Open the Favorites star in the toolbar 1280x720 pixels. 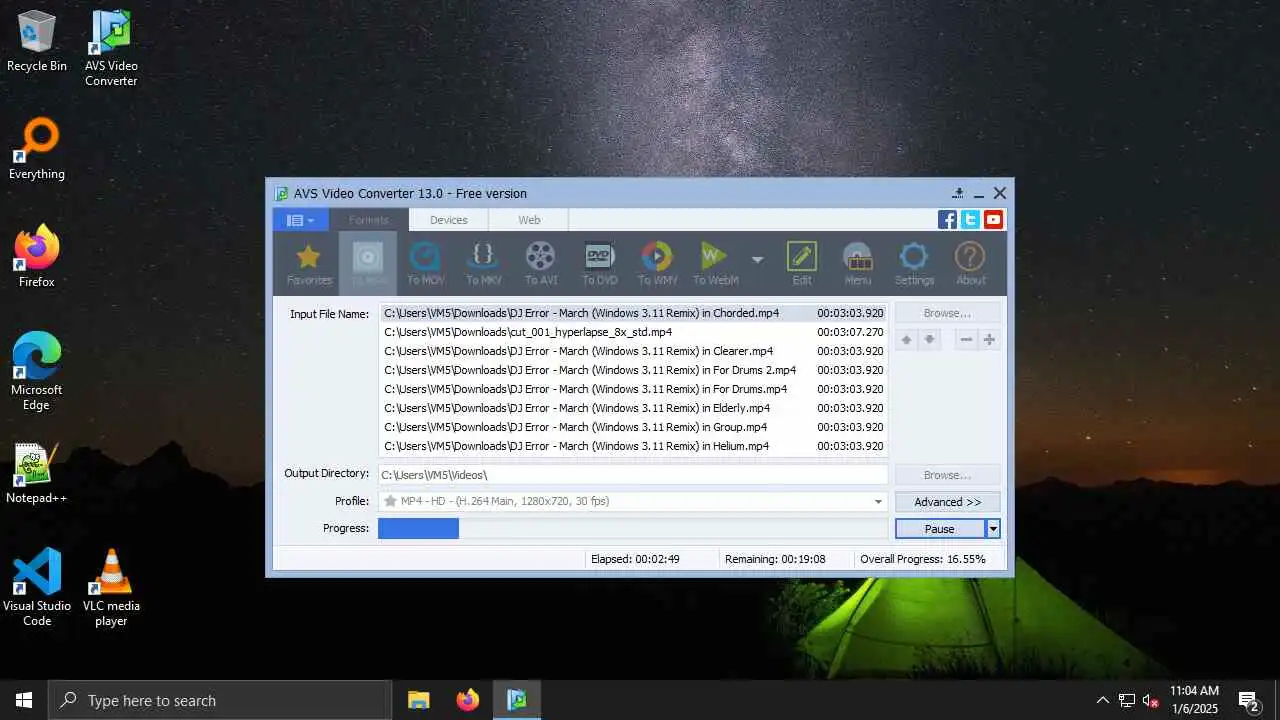coord(309,264)
